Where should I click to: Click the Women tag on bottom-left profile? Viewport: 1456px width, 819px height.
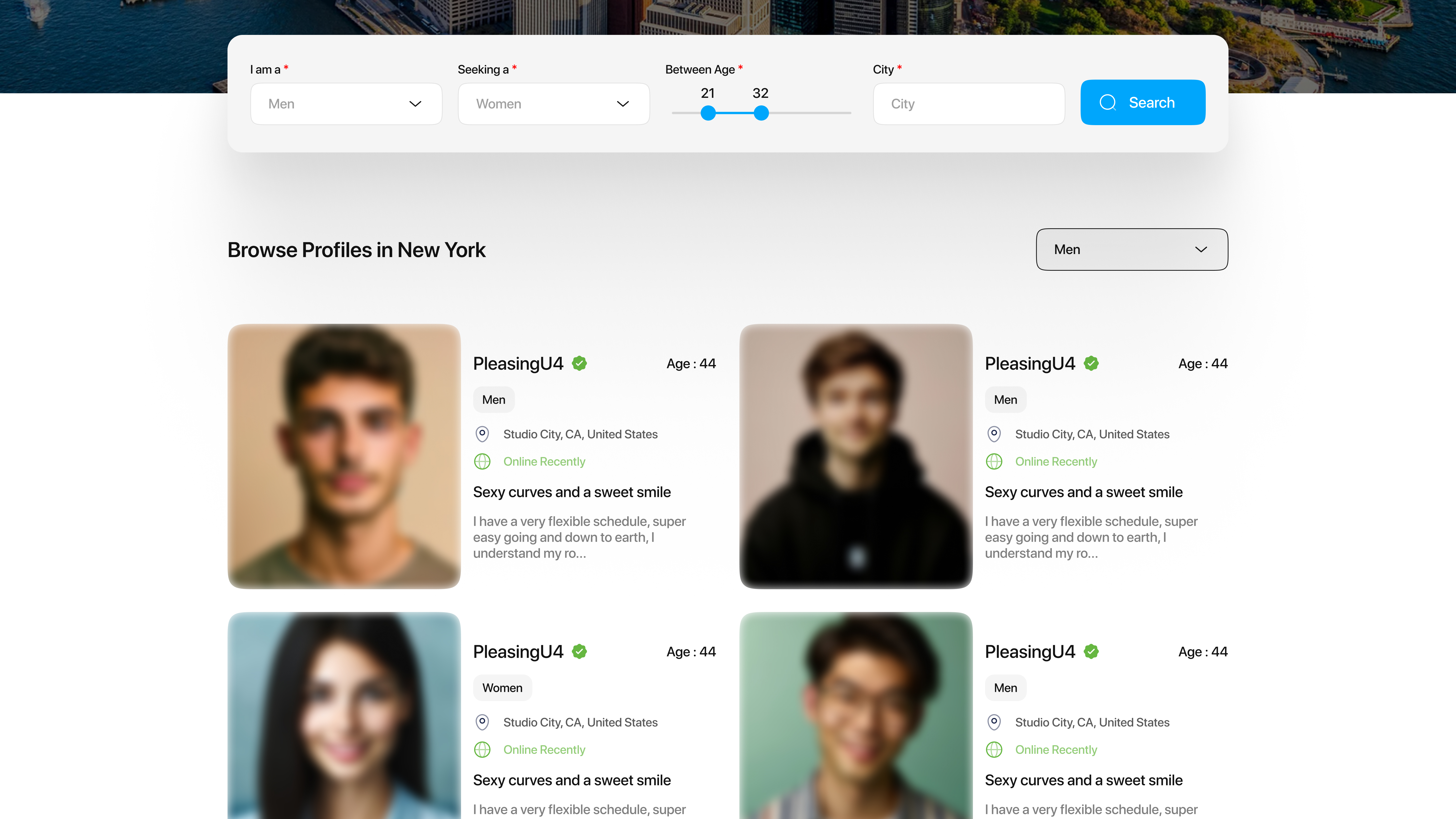pos(502,688)
